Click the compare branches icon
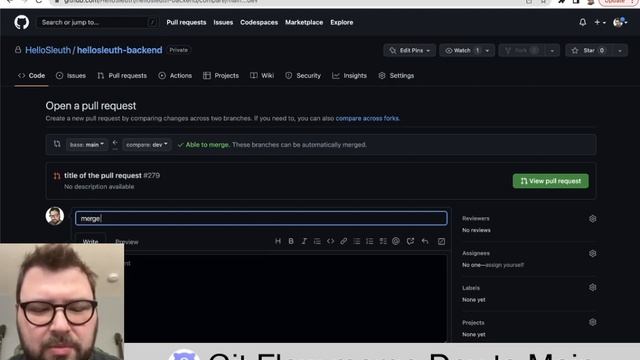This screenshot has height=360, width=640. point(57,144)
